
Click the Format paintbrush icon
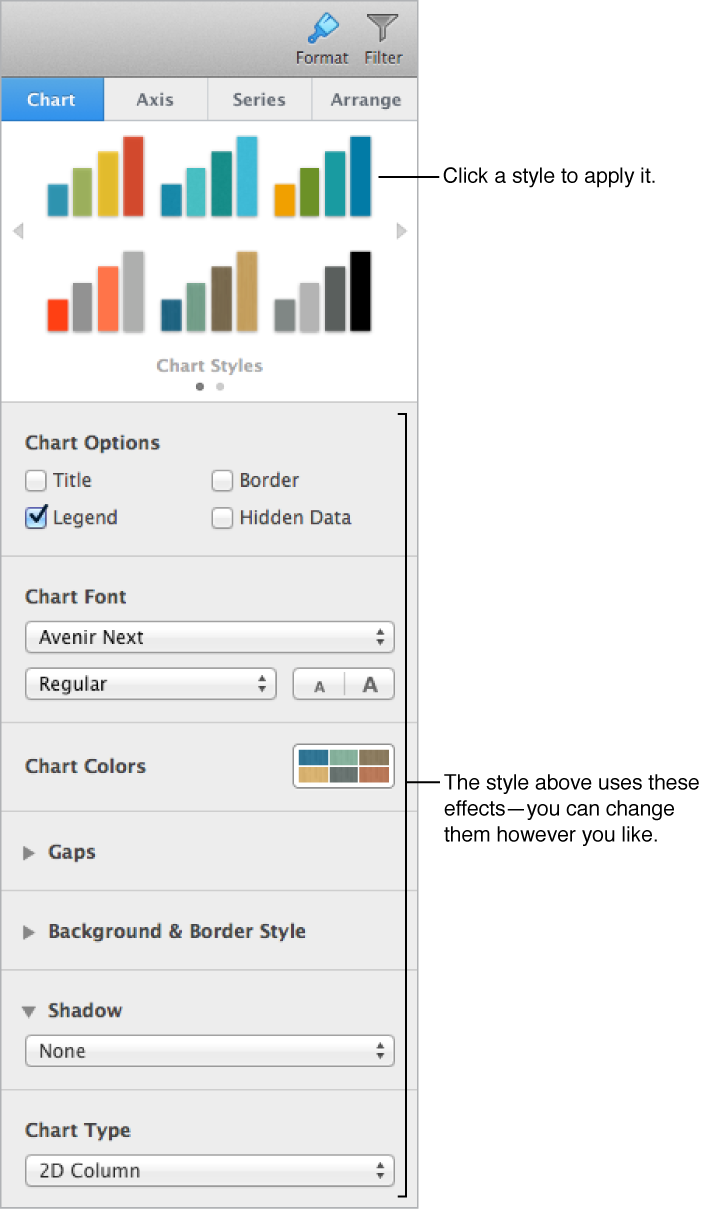(x=321, y=30)
